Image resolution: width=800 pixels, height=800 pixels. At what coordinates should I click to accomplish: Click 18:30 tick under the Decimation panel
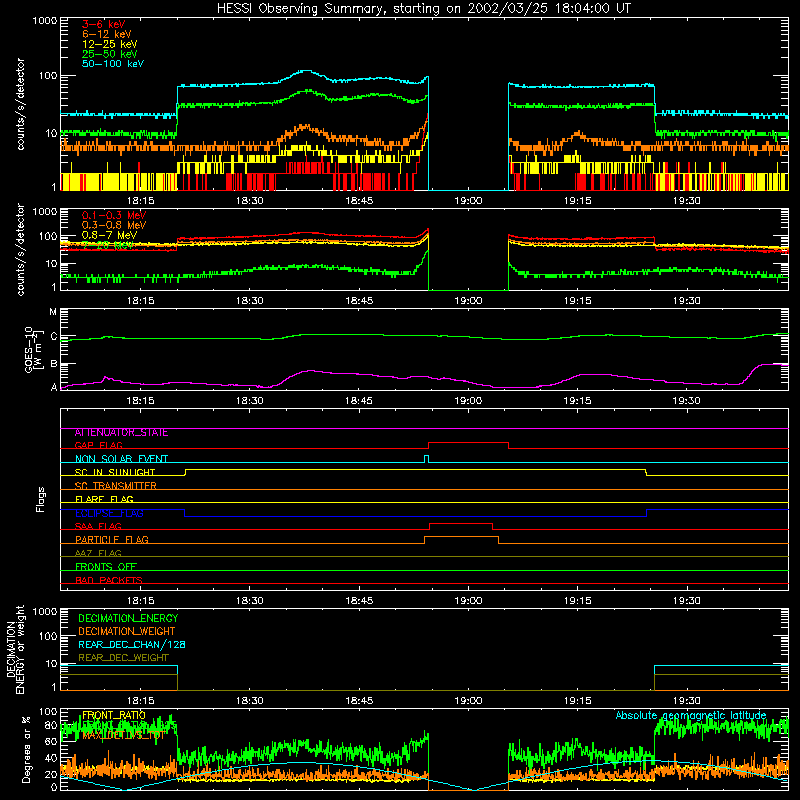pyautogui.click(x=249, y=701)
